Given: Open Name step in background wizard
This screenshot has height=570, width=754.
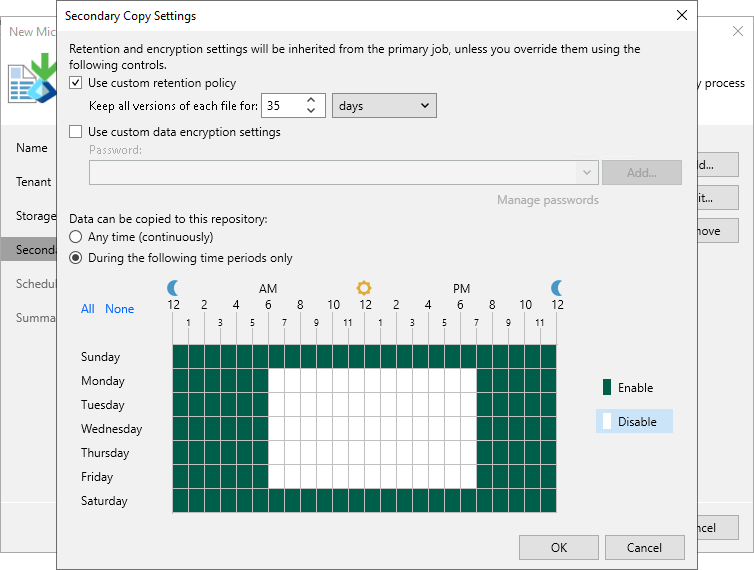Looking at the screenshot, I should click(x=32, y=148).
